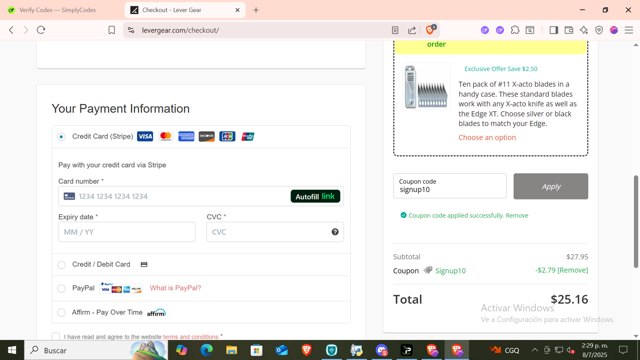Select PayPal payment option
640x360 pixels.
(61, 289)
